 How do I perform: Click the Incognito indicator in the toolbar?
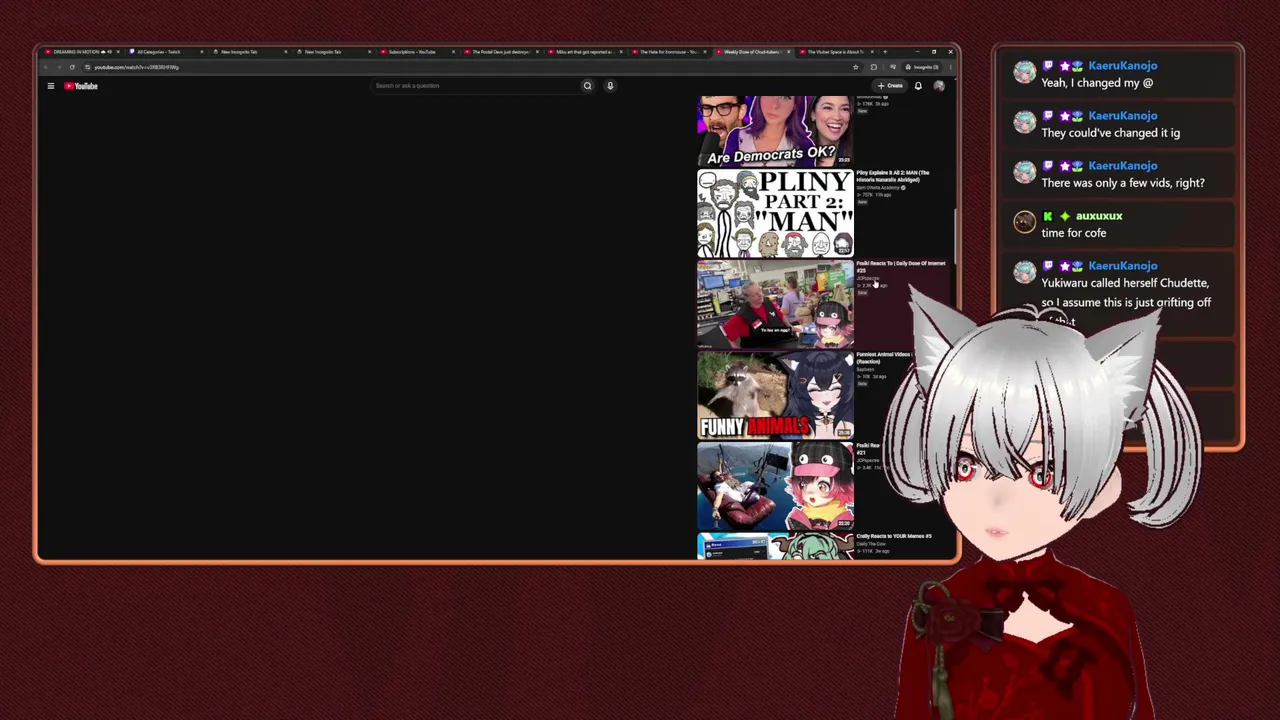pyautogui.click(x=922, y=67)
